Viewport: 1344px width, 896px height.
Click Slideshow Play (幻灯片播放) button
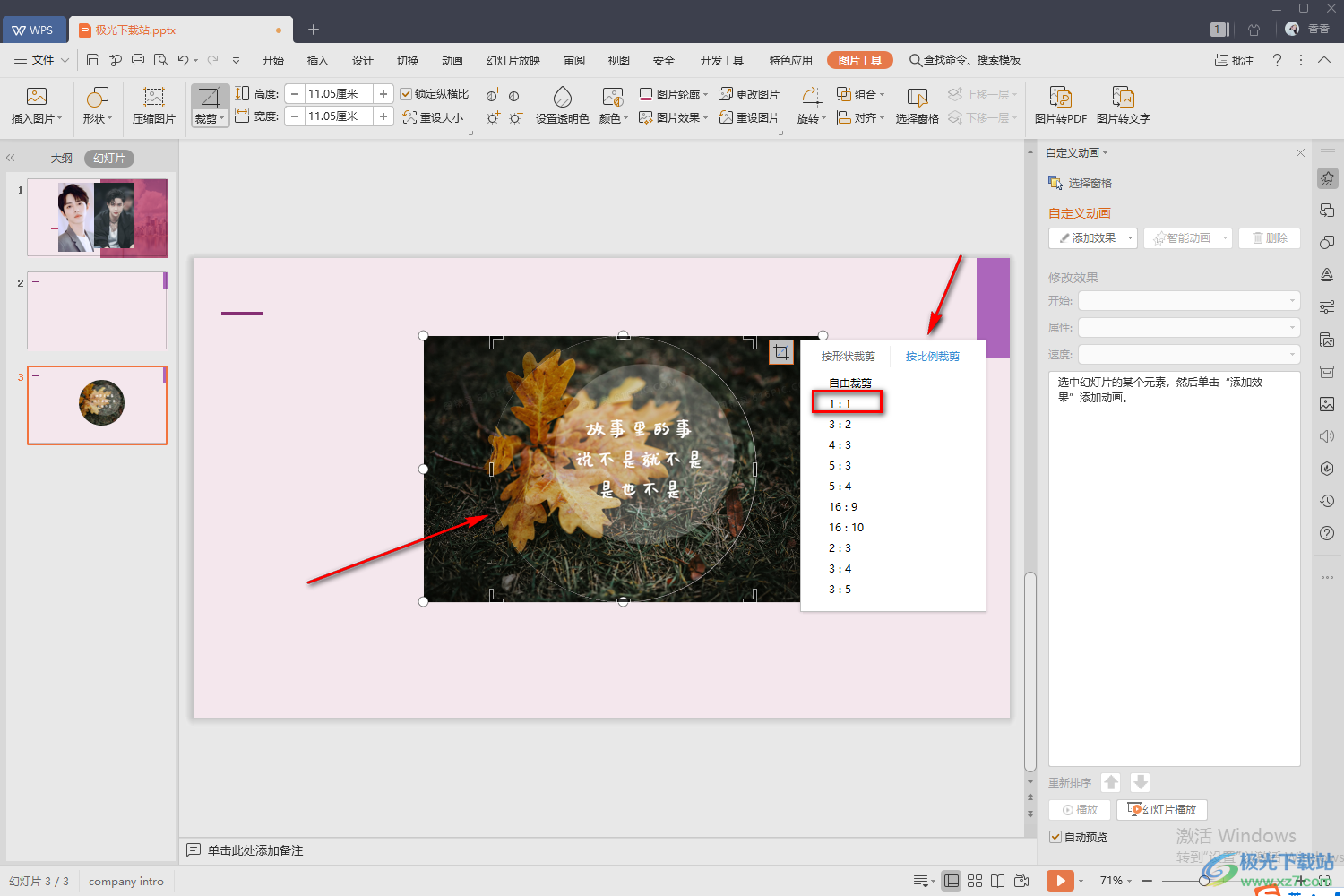coord(1162,810)
